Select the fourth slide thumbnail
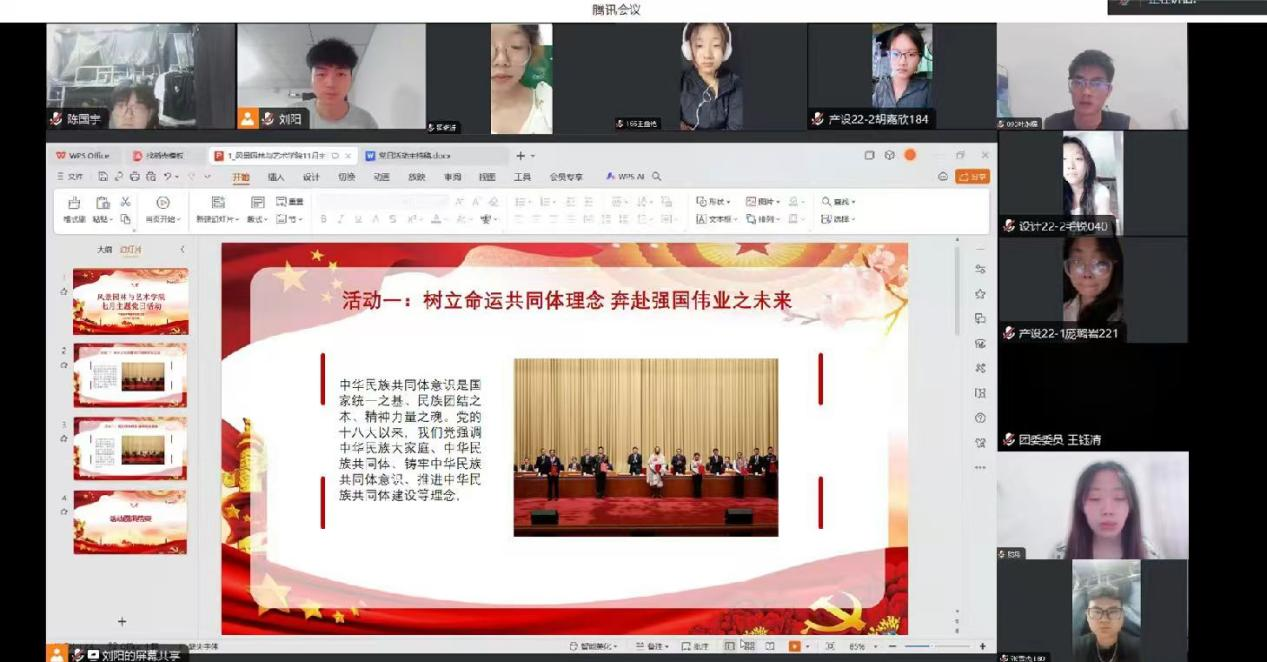Screen dimensions: 1267x662 (x=130, y=521)
